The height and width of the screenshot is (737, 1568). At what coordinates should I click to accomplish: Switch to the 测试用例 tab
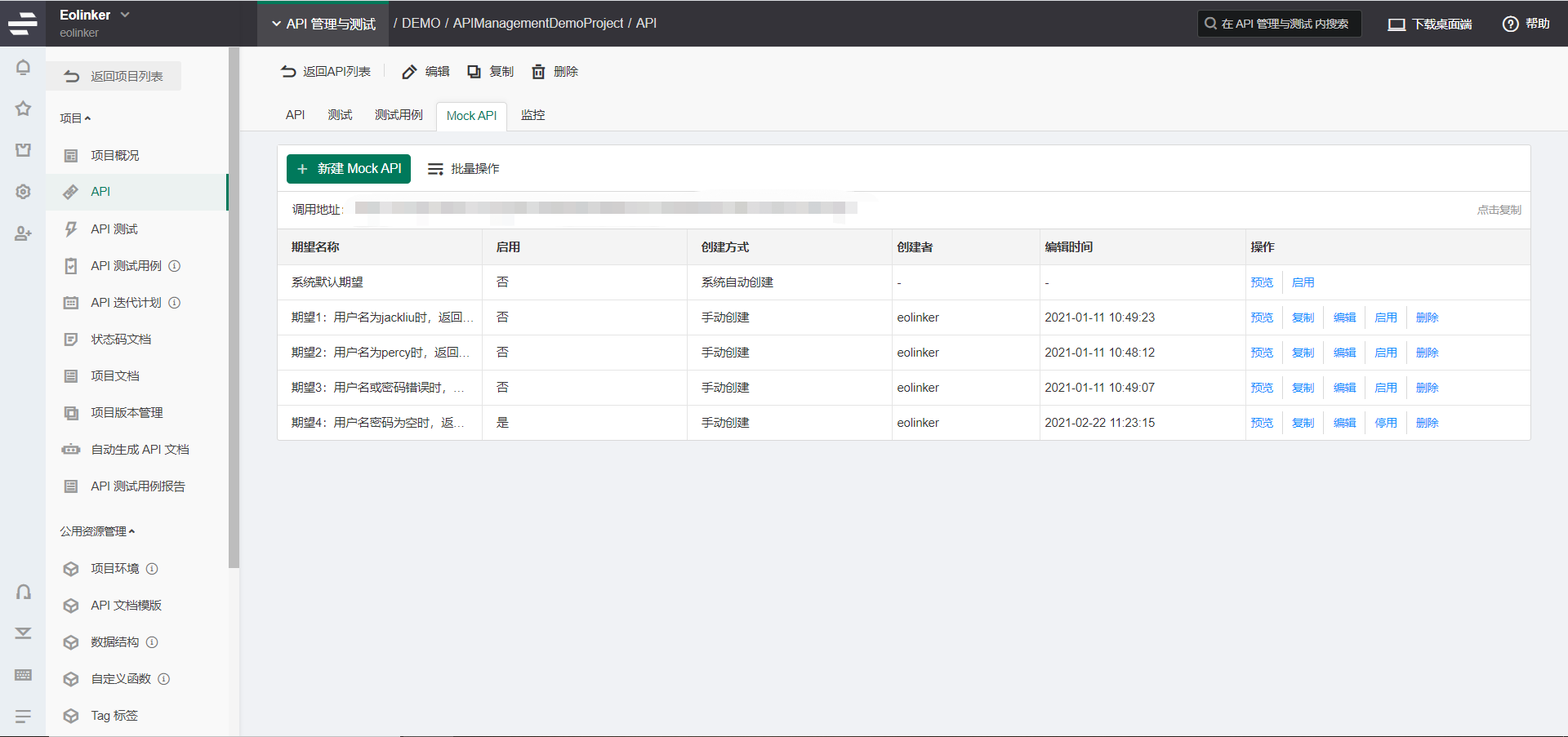[399, 115]
